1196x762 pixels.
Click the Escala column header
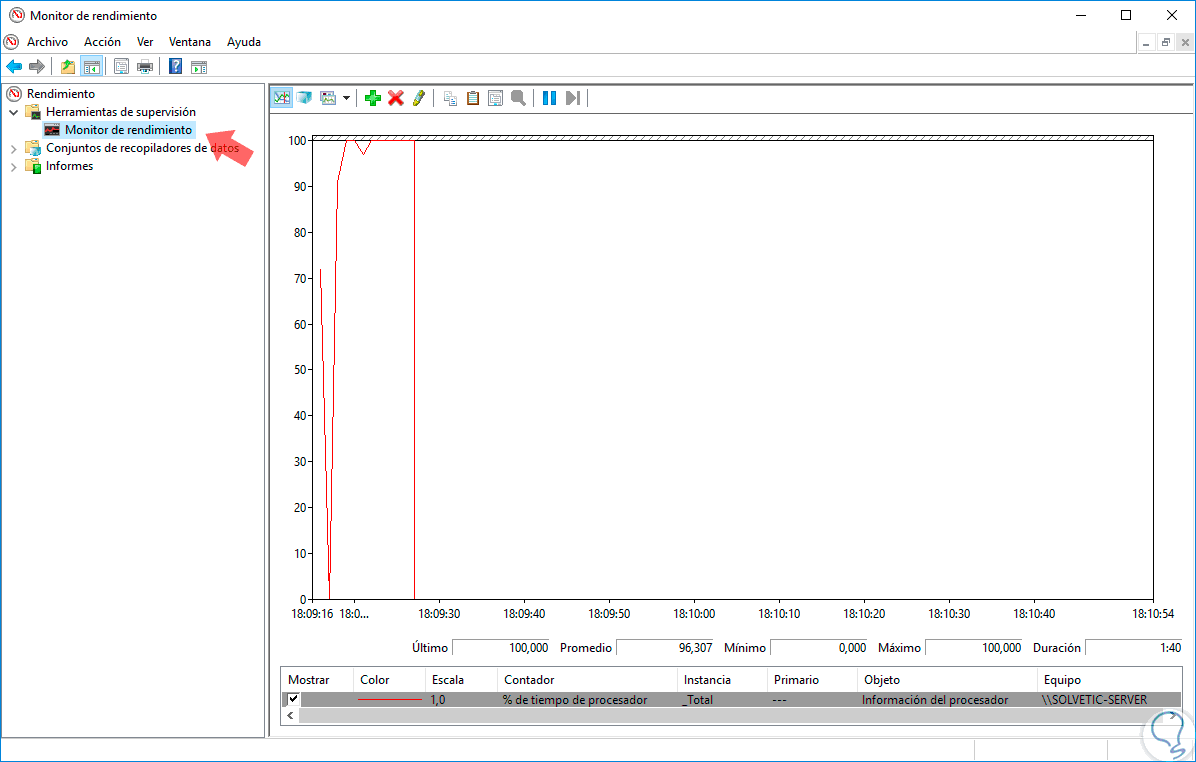461,680
